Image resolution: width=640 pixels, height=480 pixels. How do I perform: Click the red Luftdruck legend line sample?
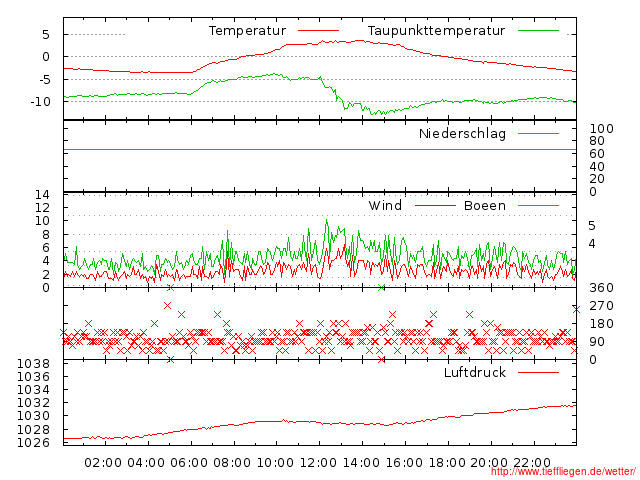click(x=538, y=372)
